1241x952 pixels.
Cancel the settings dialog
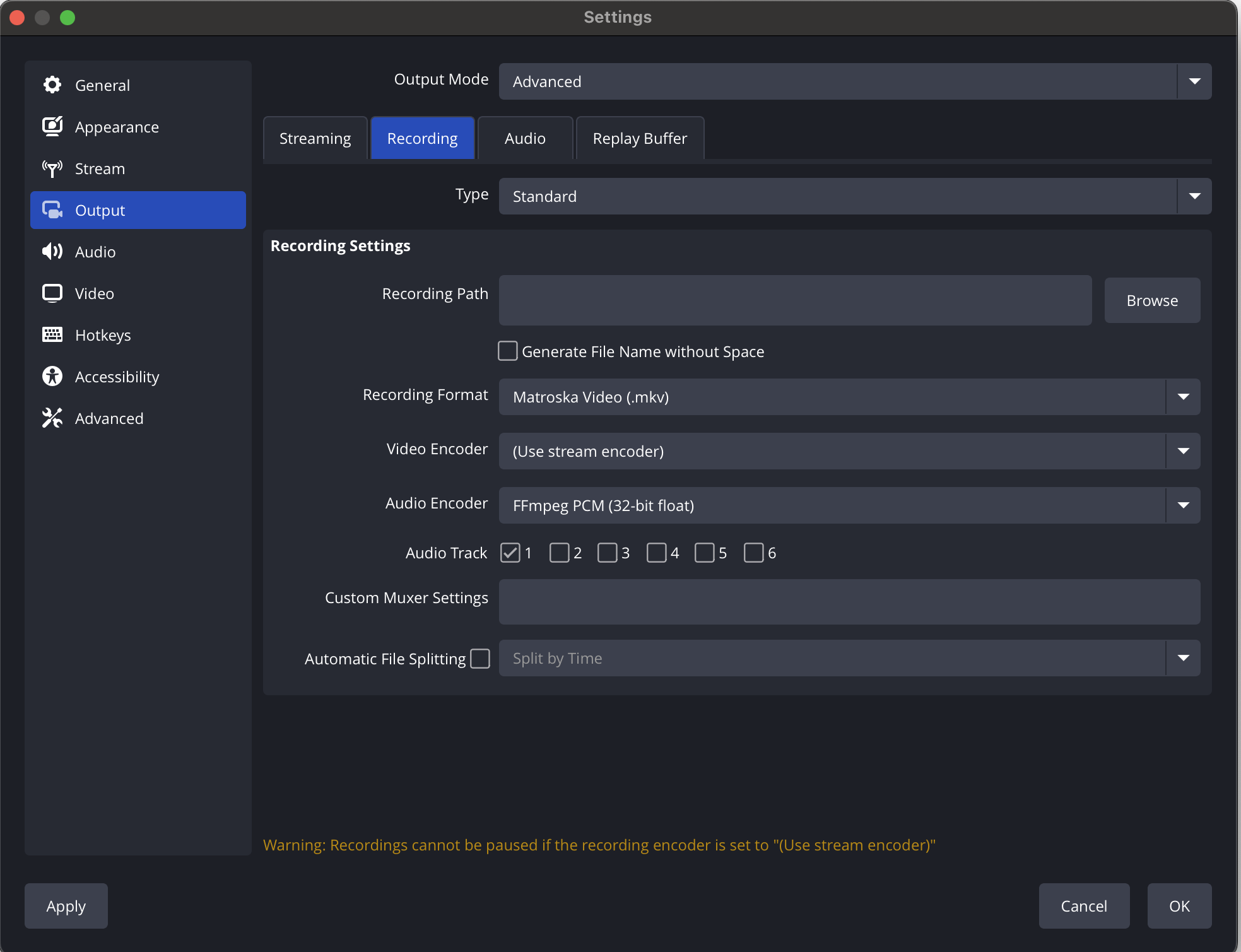(x=1084, y=906)
